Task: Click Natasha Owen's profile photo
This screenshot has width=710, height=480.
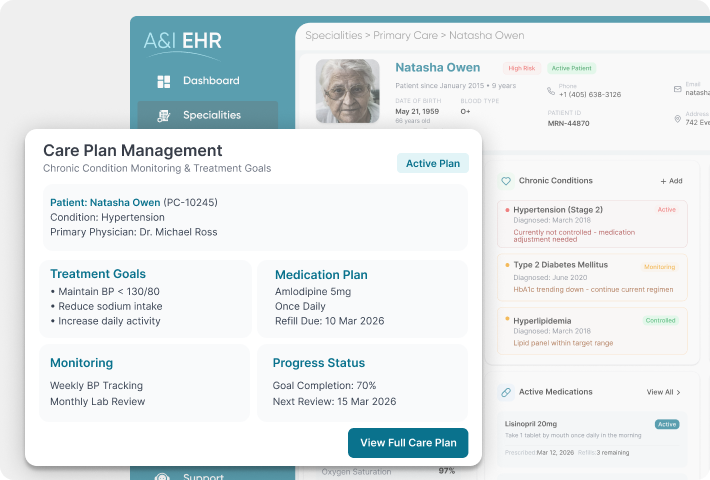Action: pos(347,91)
